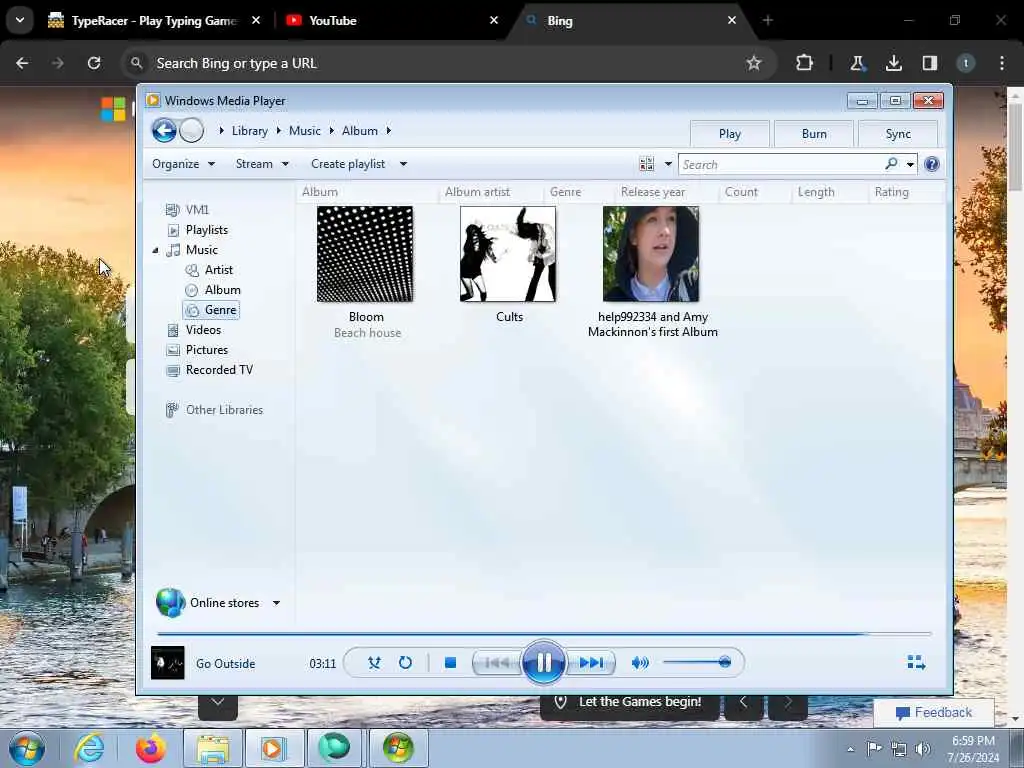
Task: Adjust the volume slider knob
Action: (x=724, y=662)
